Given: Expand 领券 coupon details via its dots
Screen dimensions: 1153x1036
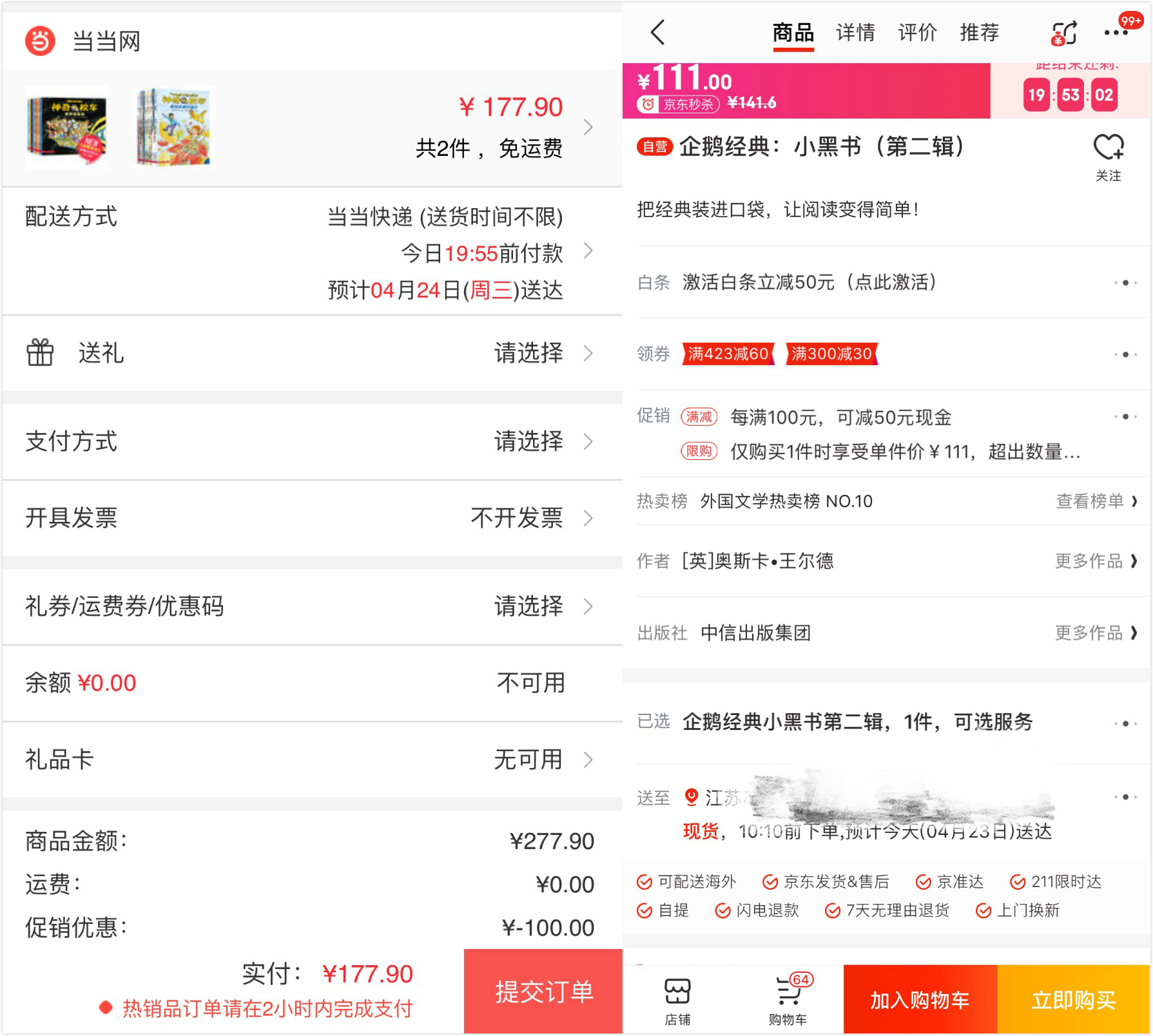Looking at the screenshot, I should (1125, 354).
